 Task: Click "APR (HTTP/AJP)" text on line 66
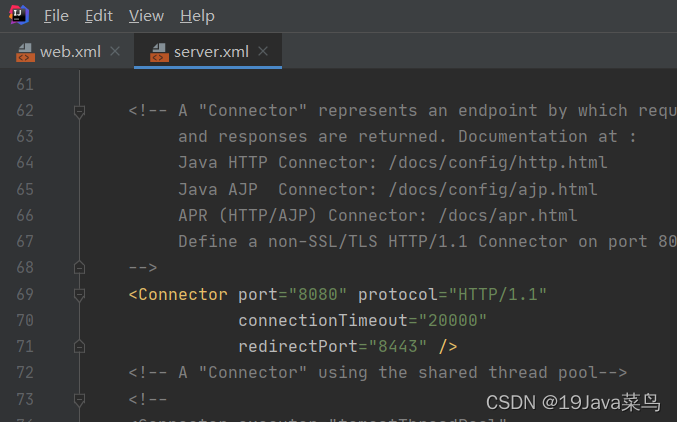(x=248, y=216)
